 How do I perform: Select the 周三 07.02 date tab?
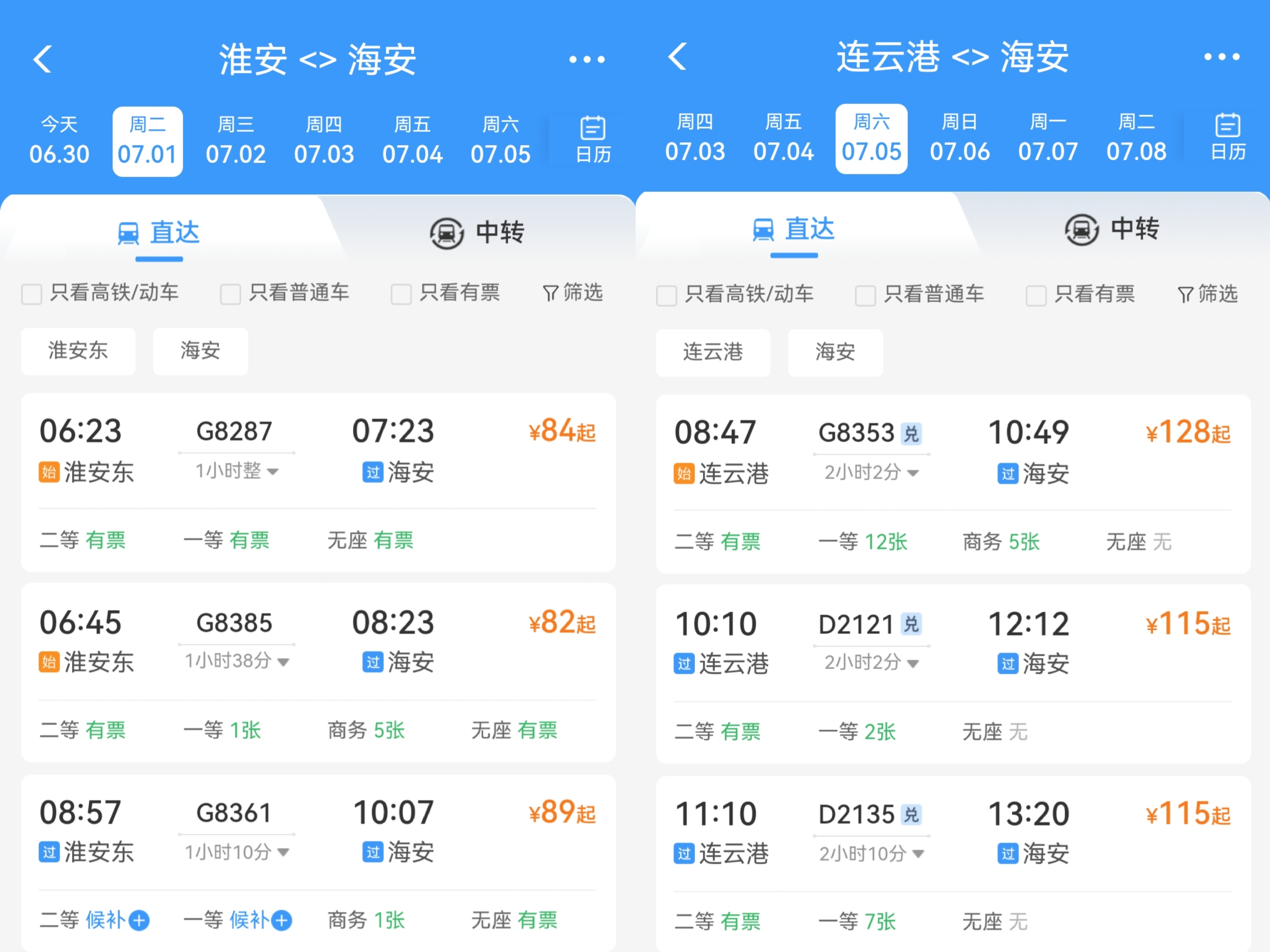pos(235,141)
